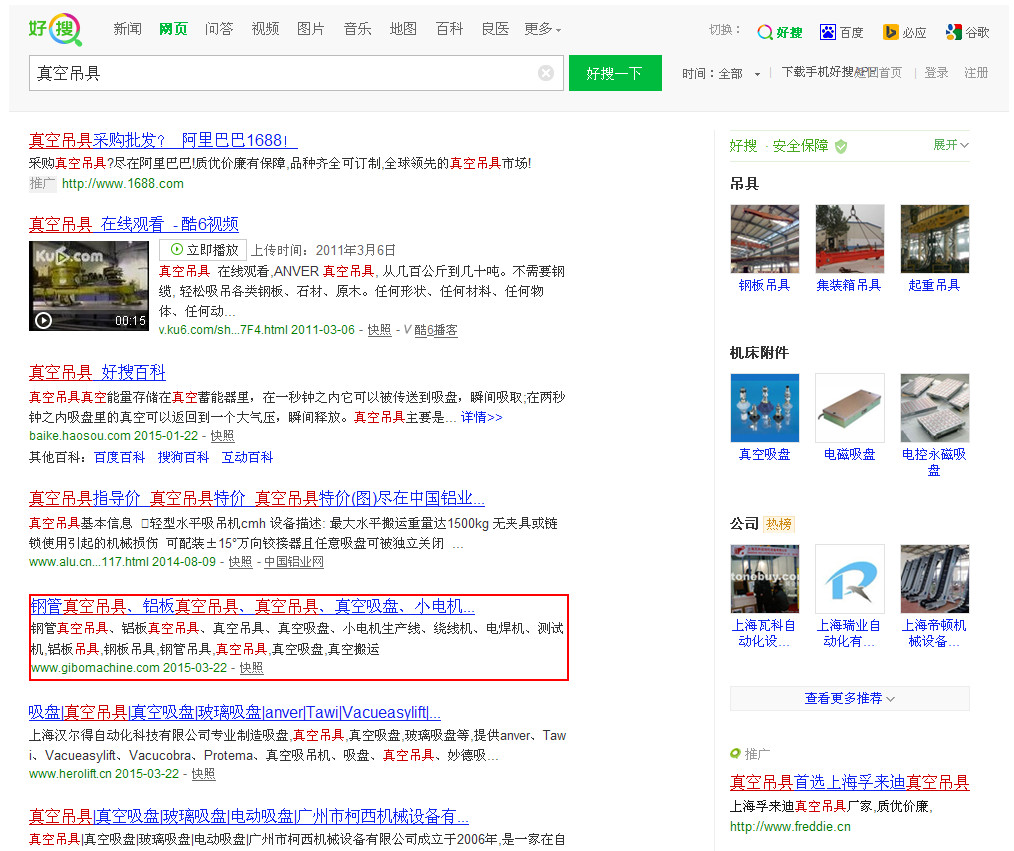
Task: Open the 地图 tab
Action: (x=404, y=29)
